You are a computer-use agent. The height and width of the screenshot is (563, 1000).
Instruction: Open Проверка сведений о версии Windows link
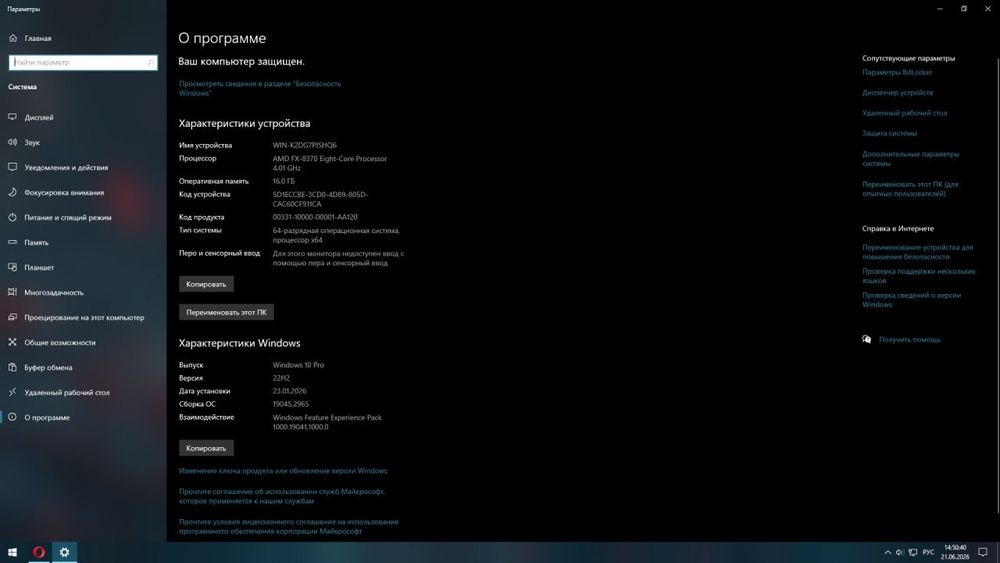911,300
